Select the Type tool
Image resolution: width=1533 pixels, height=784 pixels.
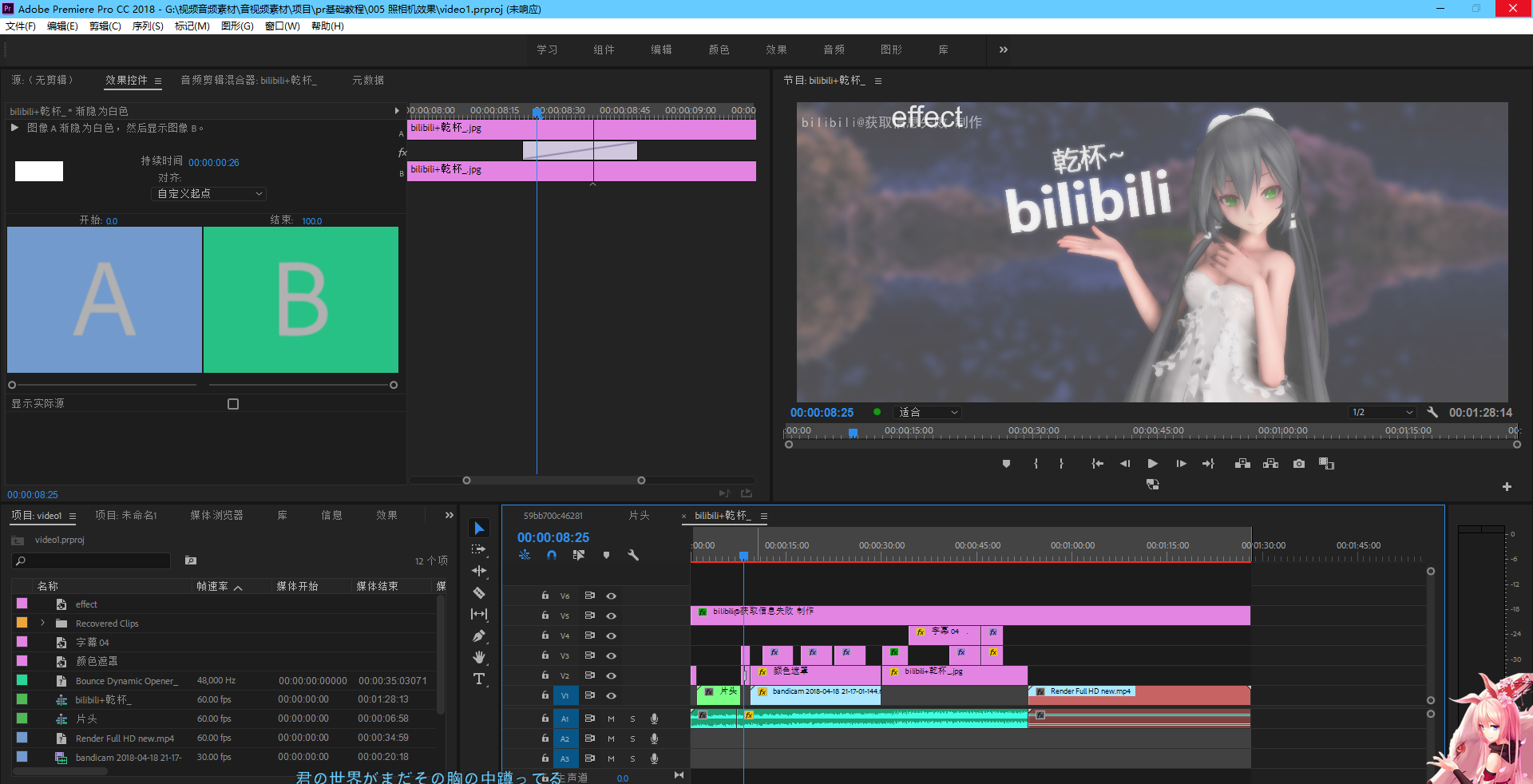479,679
